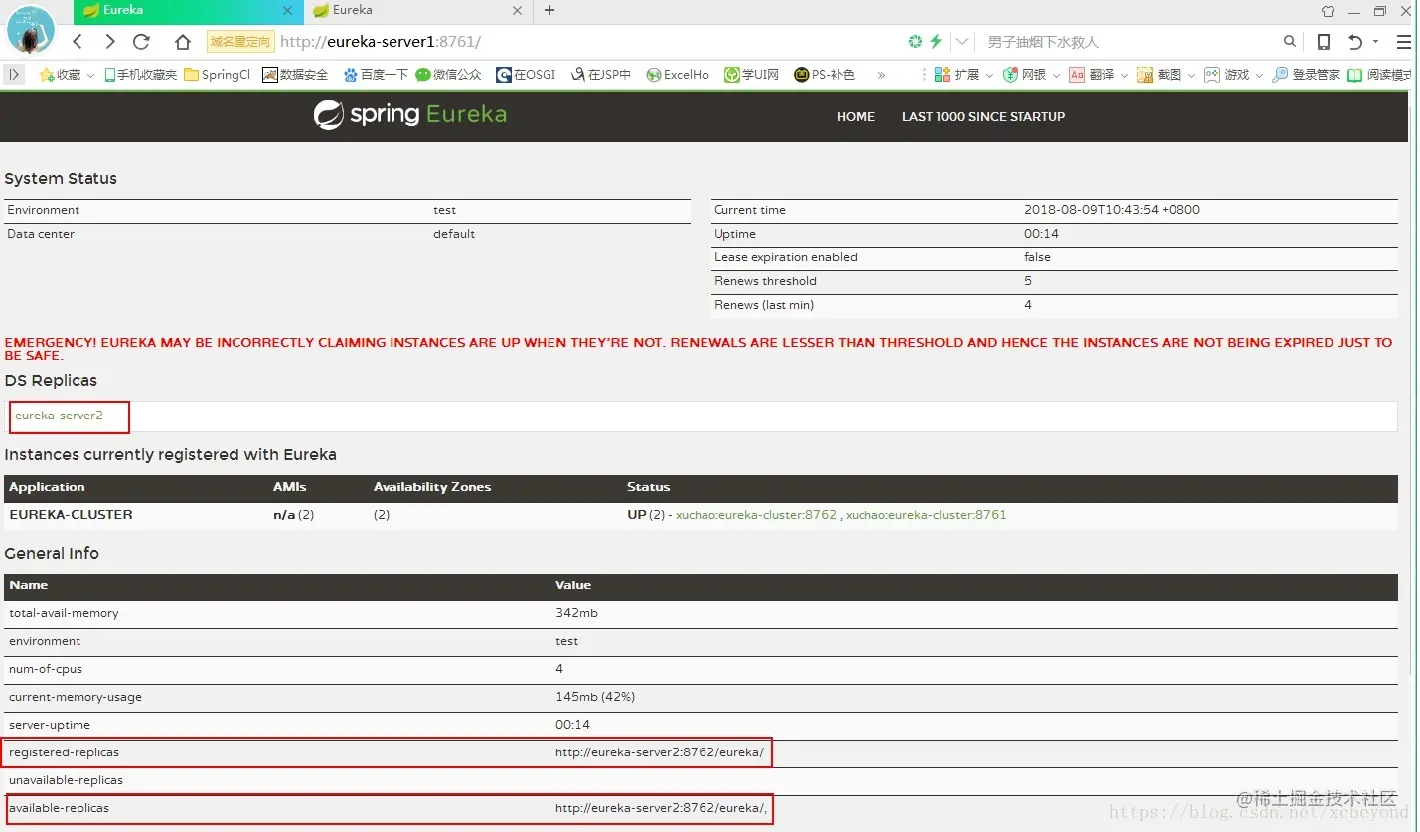Open the eureka-server2 replica link
Viewport: 1420px width, 832px height.
click(59, 415)
